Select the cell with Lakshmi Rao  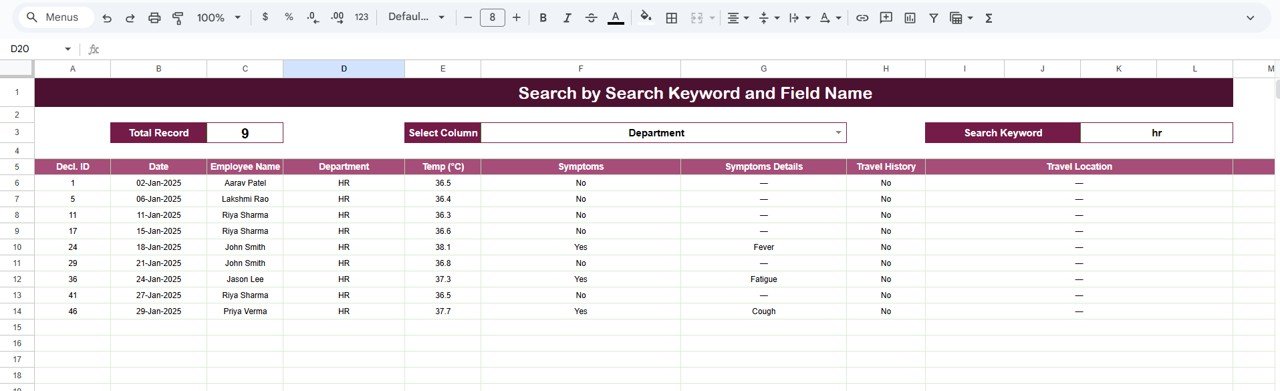click(x=245, y=199)
